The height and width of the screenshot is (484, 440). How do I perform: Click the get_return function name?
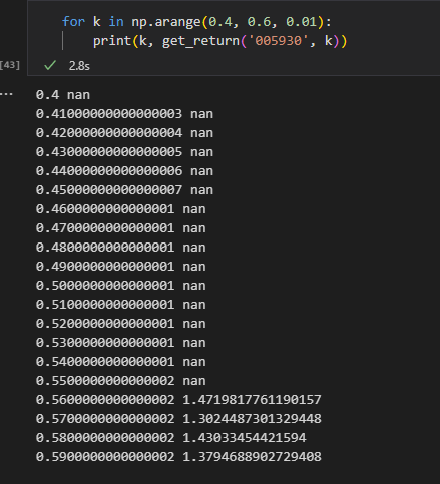[x=201, y=41]
